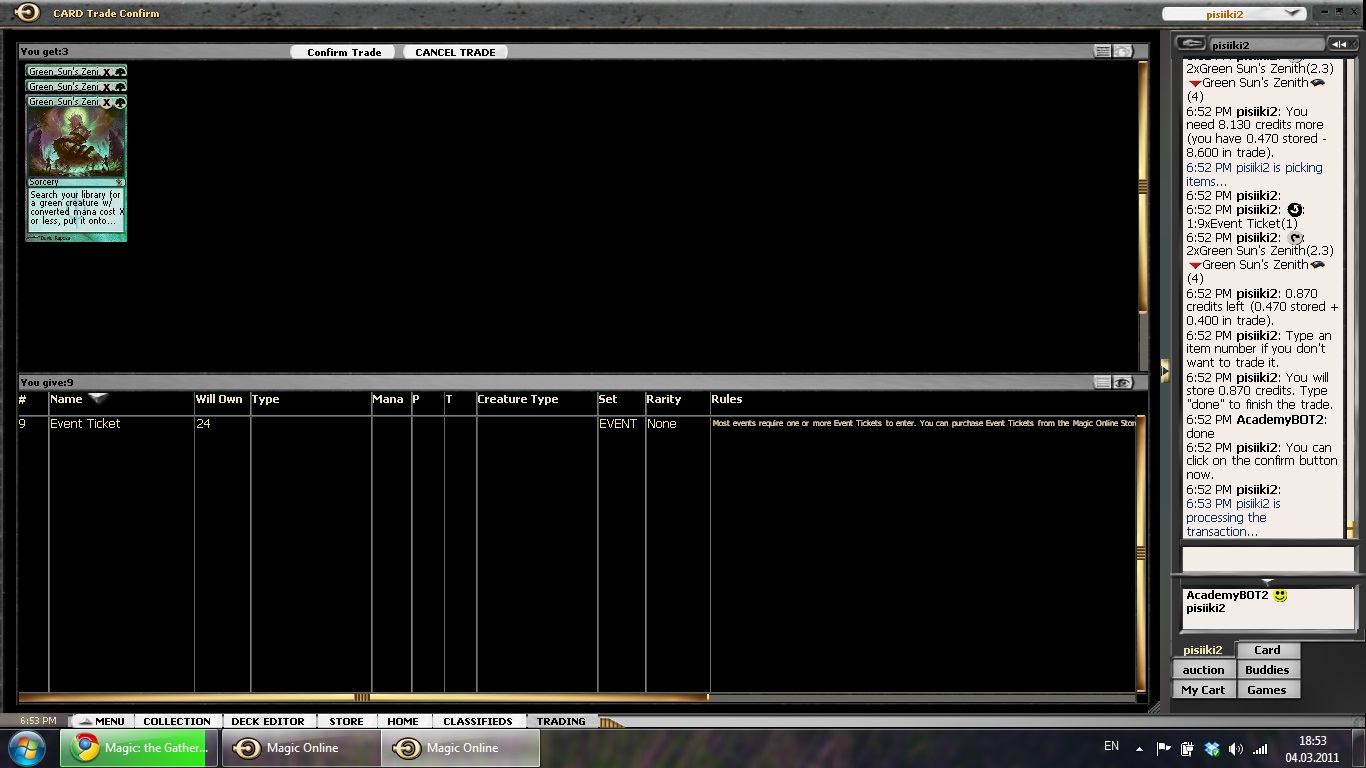Switch You give panel to list view
Viewport: 1366px width, 768px height.
click(1102, 382)
